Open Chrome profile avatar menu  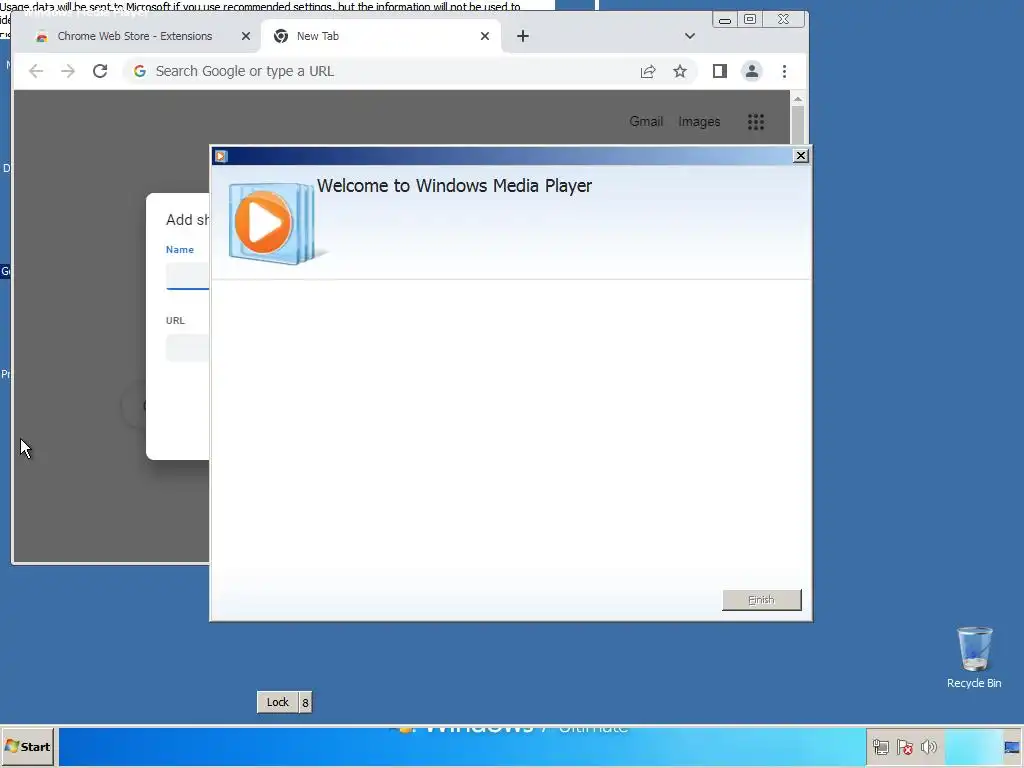[752, 71]
